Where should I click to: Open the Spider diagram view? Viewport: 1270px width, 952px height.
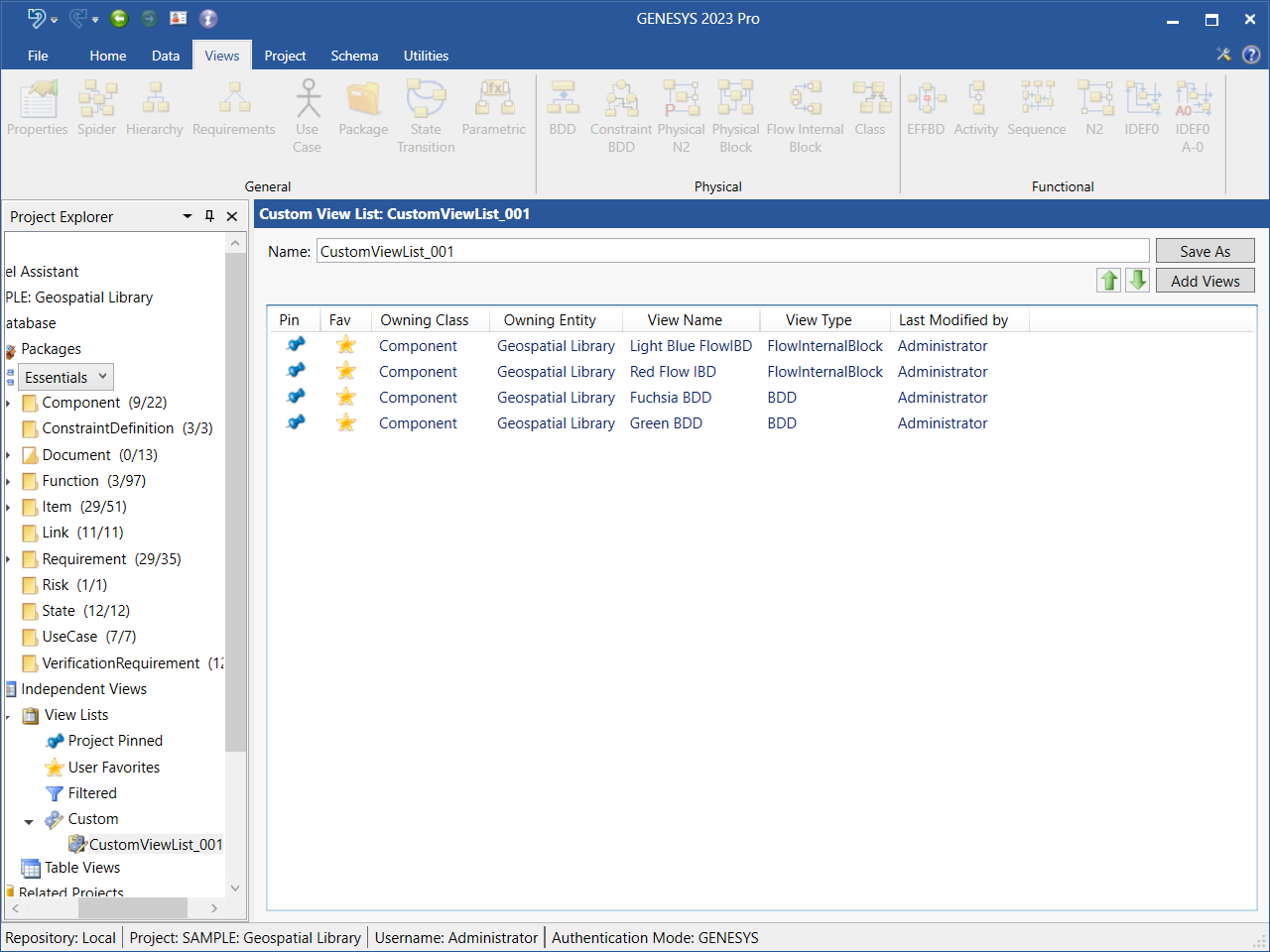(x=97, y=110)
